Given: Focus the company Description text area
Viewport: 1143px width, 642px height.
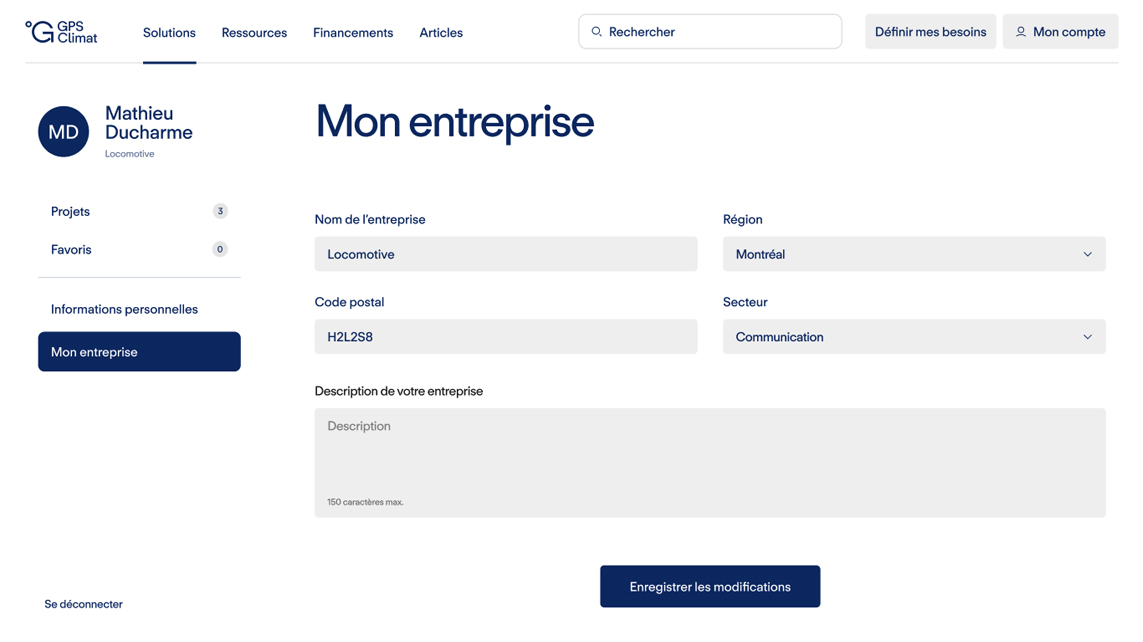Looking at the screenshot, I should tap(710, 455).
